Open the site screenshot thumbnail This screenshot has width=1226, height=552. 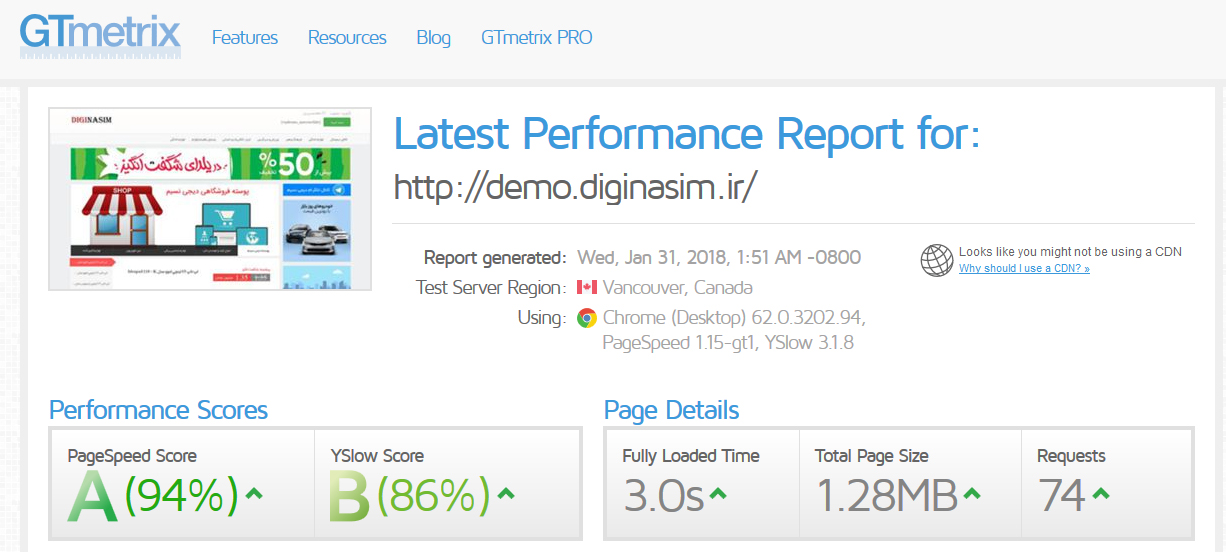[210, 199]
